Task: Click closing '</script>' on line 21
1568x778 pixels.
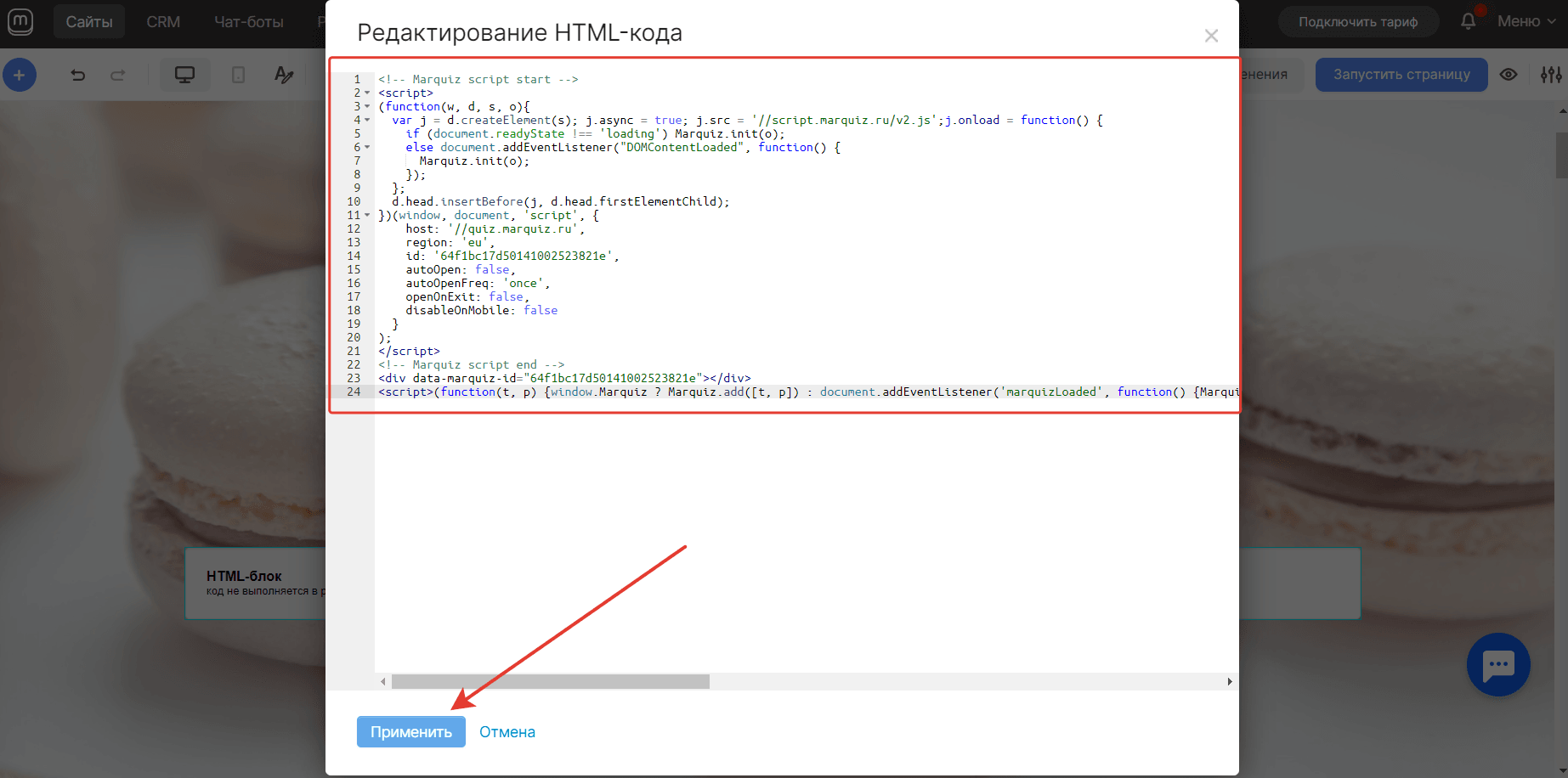Action: point(409,352)
